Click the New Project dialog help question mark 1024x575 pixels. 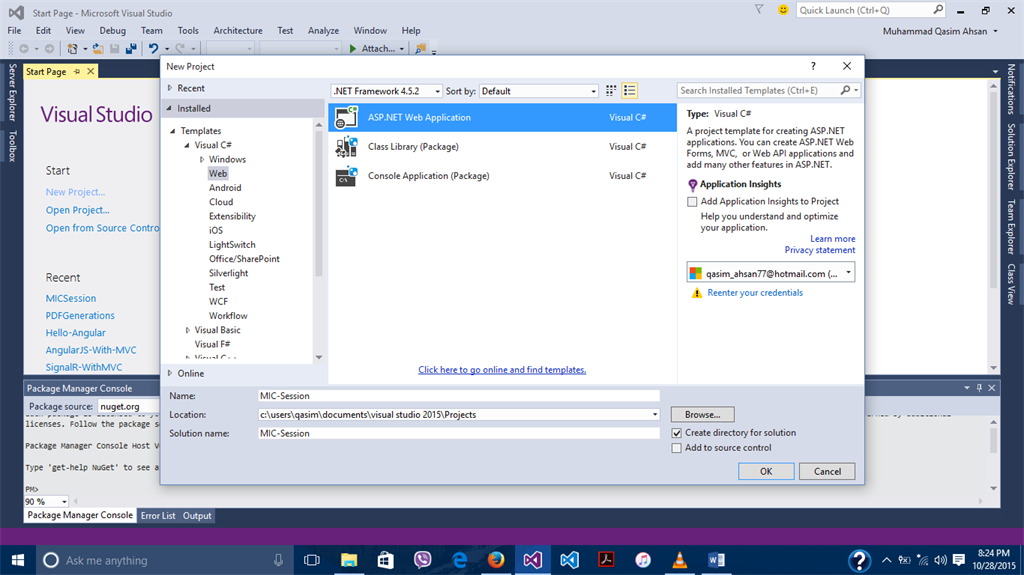click(x=813, y=66)
